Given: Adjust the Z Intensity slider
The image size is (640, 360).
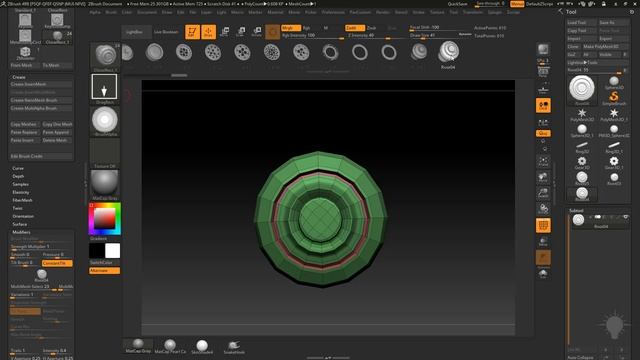Looking at the screenshot, I should (376, 36).
